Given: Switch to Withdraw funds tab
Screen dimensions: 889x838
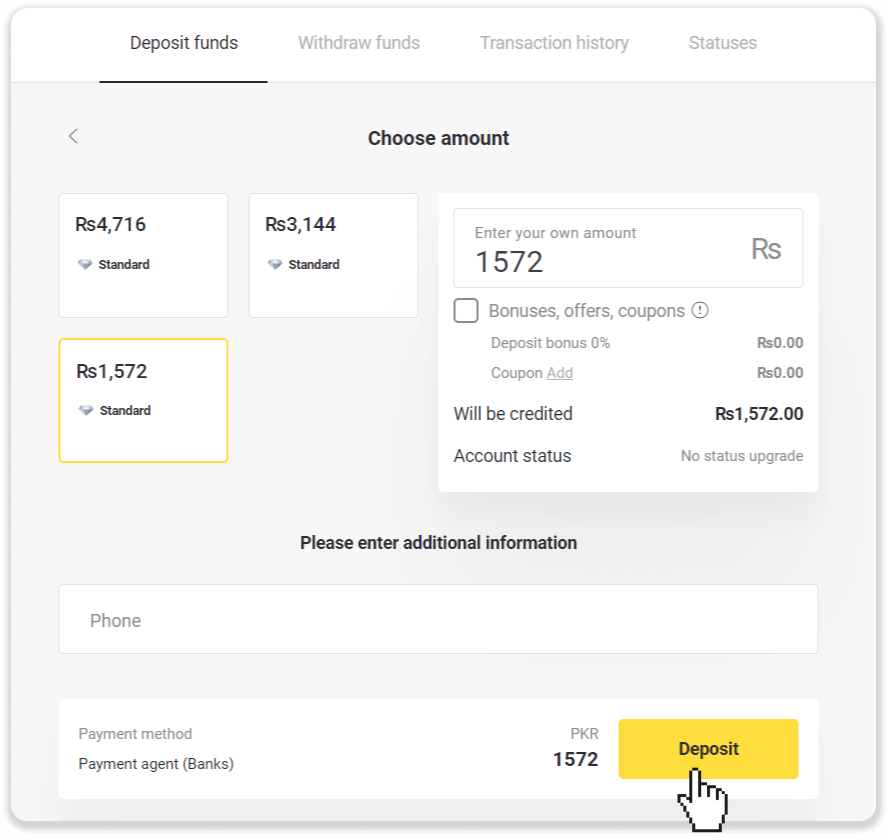Looking at the screenshot, I should pyautogui.click(x=358, y=43).
